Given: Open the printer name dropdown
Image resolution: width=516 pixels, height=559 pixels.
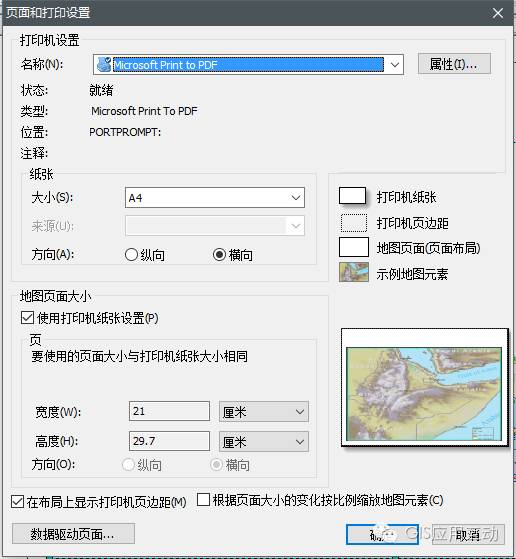Looking at the screenshot, I should pos(394,65).
